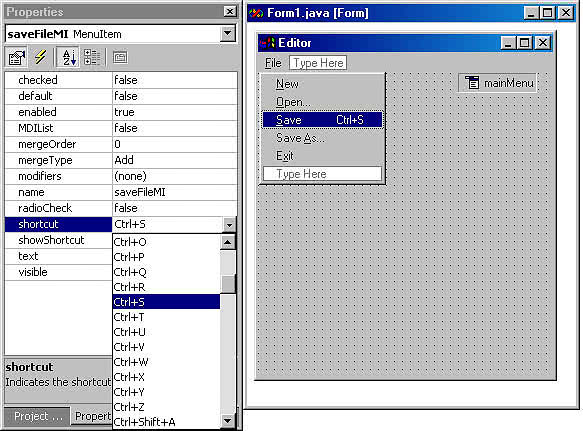Click the property pages icon

coord(120,58)
